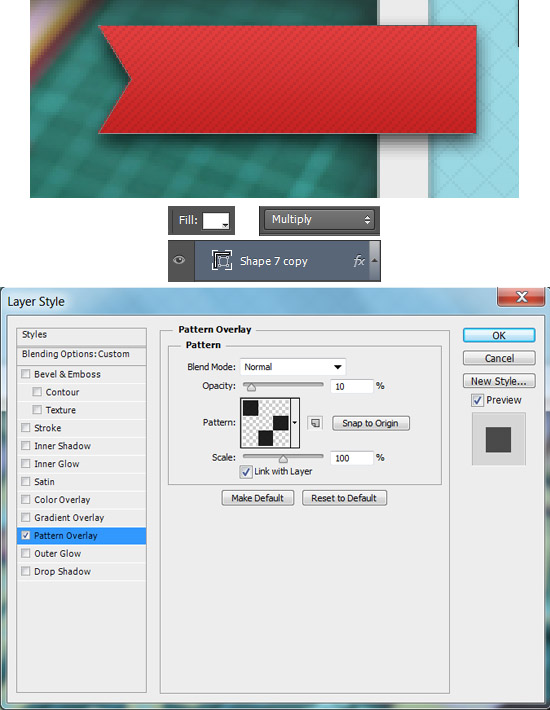Viewport: 550px width, 710px height.
Task: Click the fx icon on Shape 7 copy layer
Action: [359, 261]
